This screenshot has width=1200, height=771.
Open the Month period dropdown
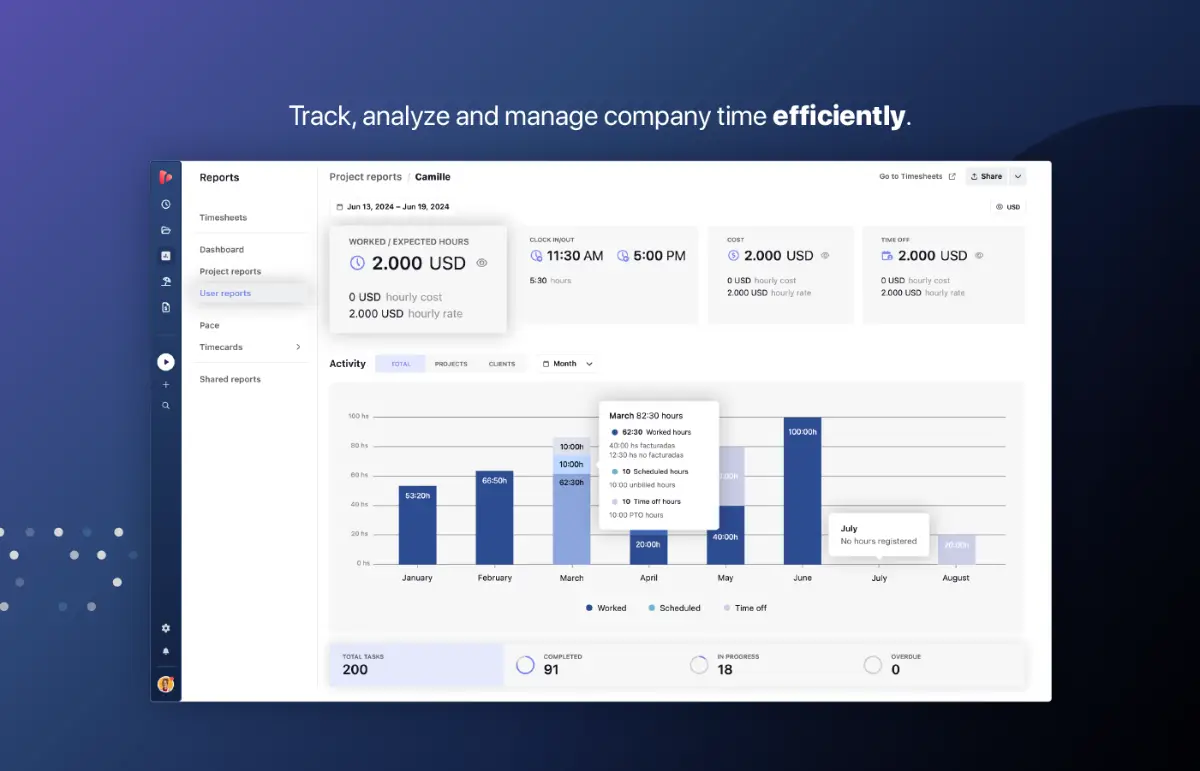(568, 364)
